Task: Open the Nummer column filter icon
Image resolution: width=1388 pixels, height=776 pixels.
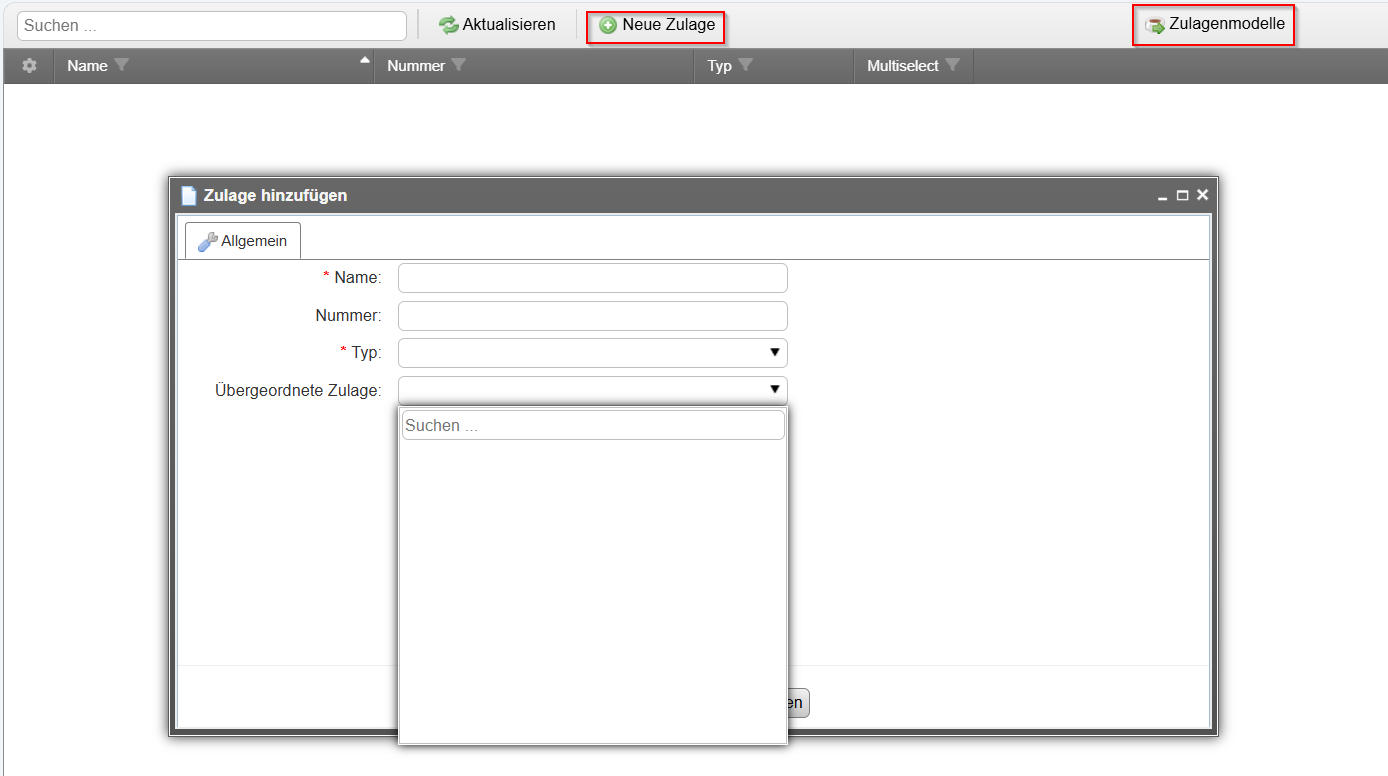Action: pyautogui.click(x=459, y=66)
